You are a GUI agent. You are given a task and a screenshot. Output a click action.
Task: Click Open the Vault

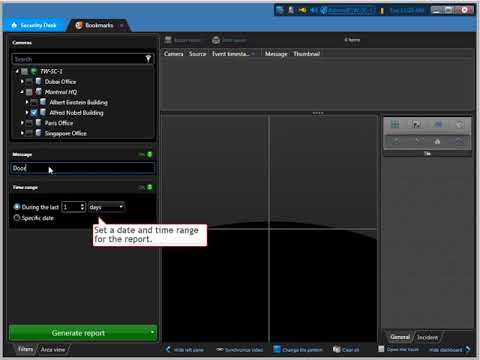[399, 350]
